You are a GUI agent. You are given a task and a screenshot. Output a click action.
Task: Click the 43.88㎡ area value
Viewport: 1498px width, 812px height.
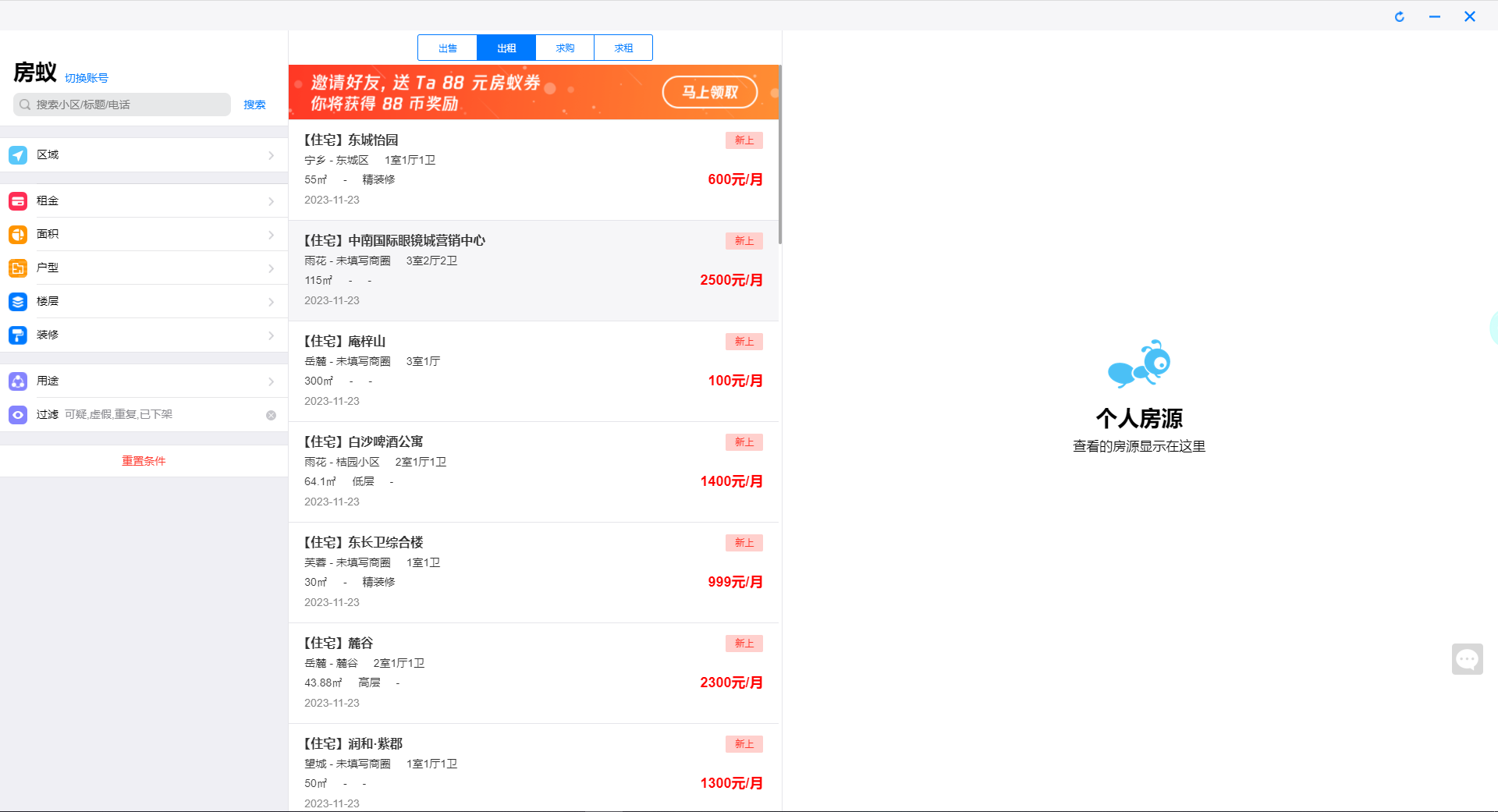pos(323,683)
